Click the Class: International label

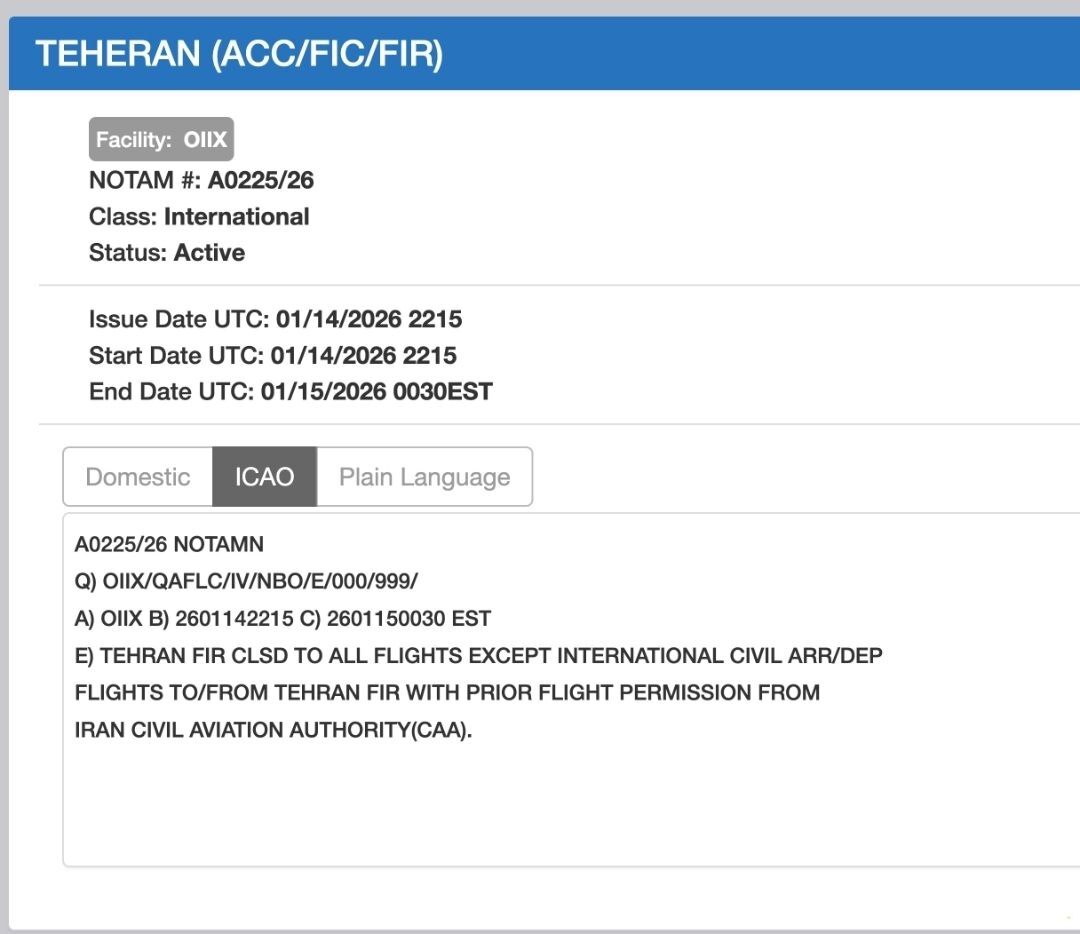[199, 216]
